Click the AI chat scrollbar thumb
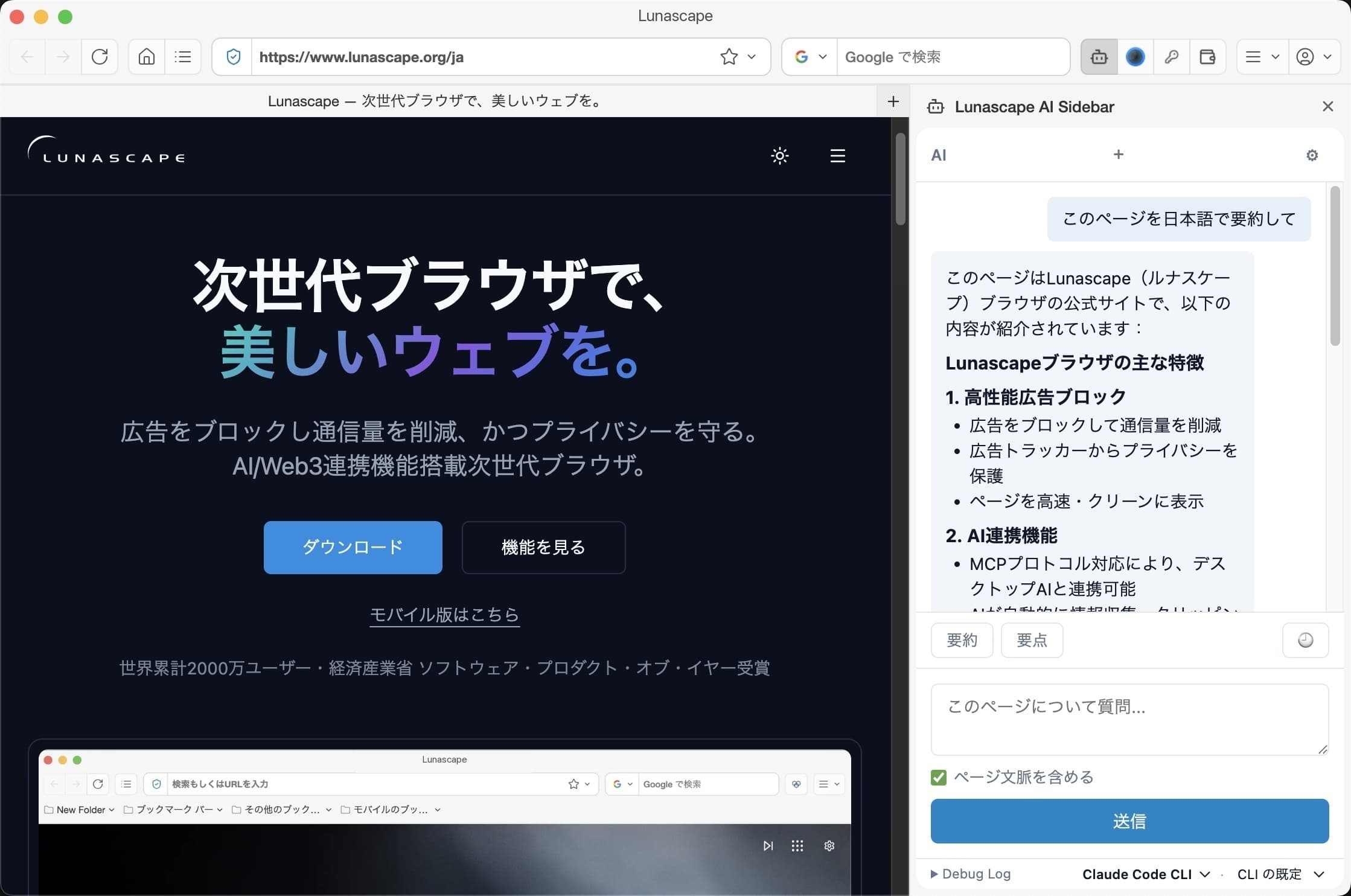This screenshot has width=1351, height=896. click(x=1335, y=266)
